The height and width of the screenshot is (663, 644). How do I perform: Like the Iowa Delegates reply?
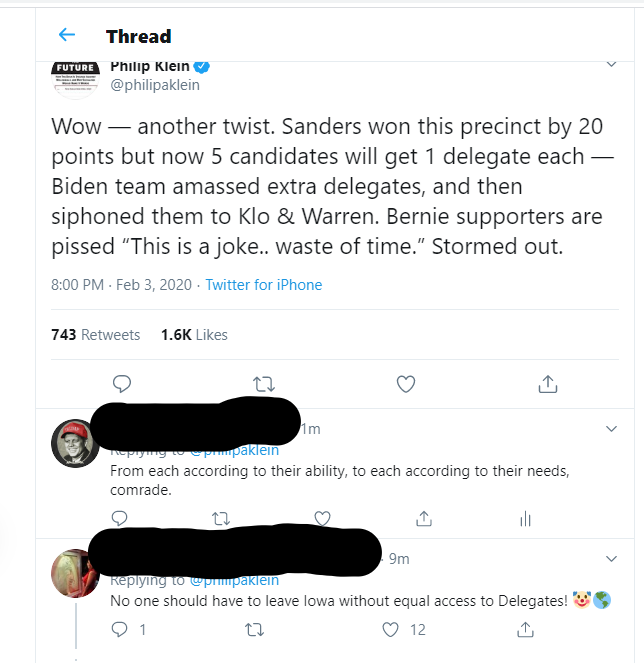click(x=392, y=629)
